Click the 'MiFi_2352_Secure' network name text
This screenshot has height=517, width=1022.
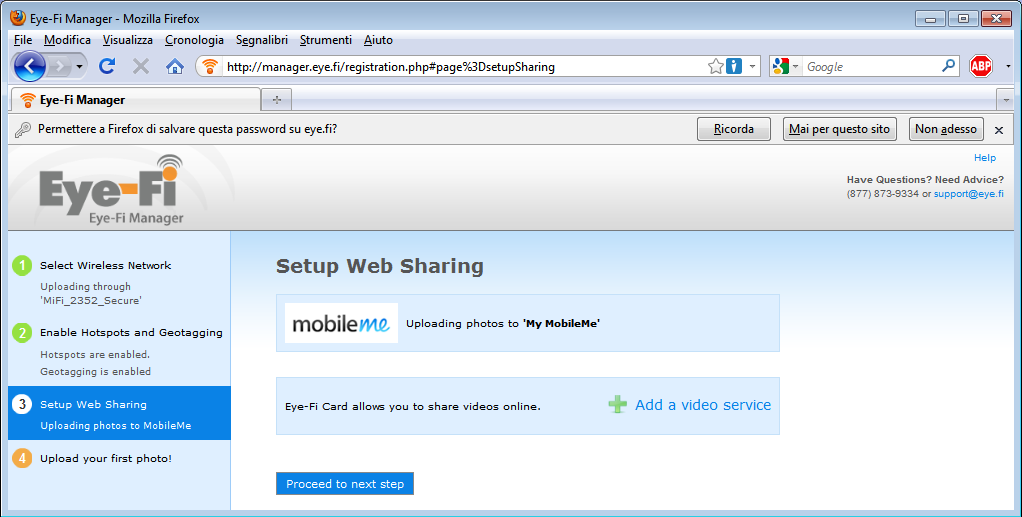coord(91,301)
